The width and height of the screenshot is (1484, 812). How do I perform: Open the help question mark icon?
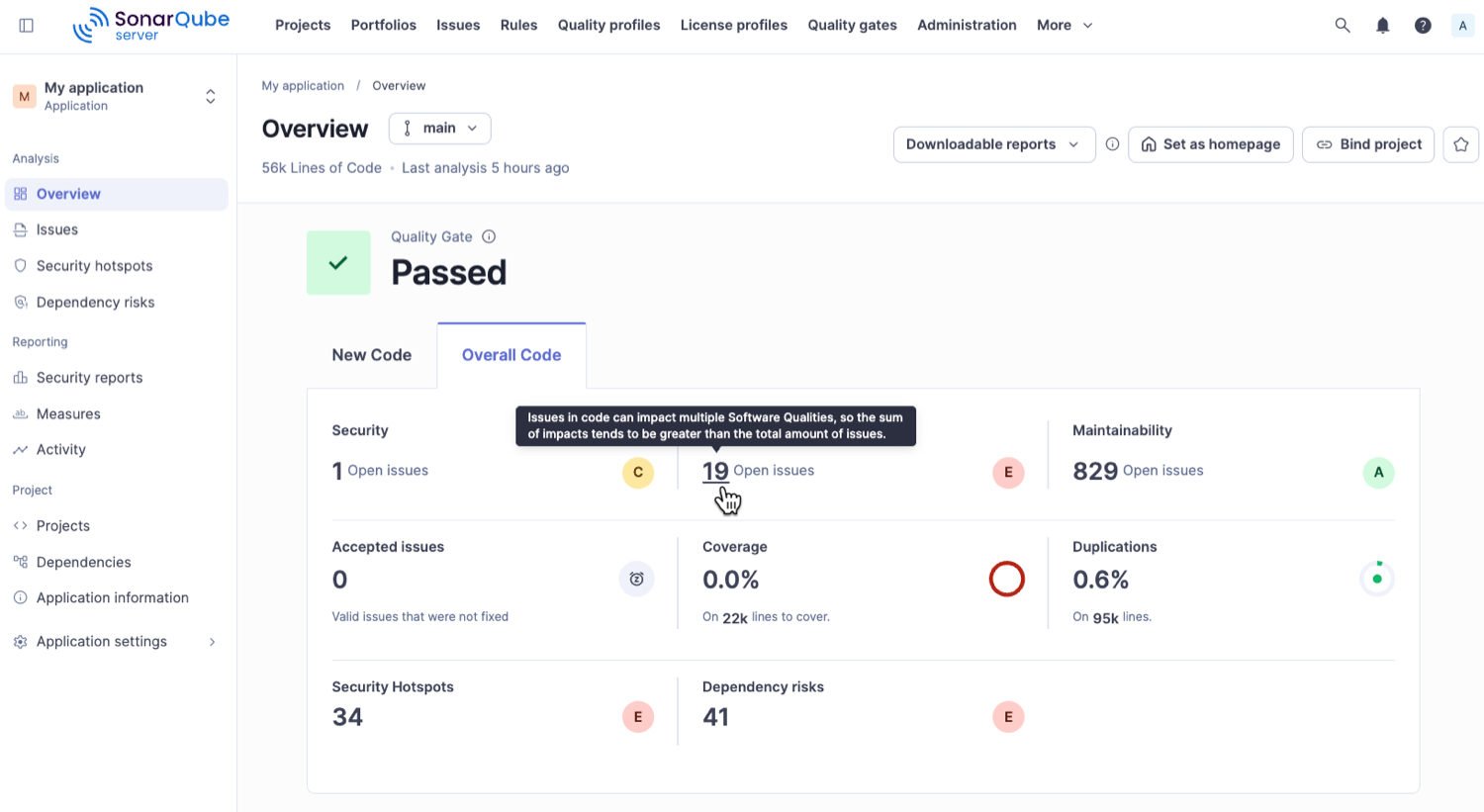[1423, 26]
